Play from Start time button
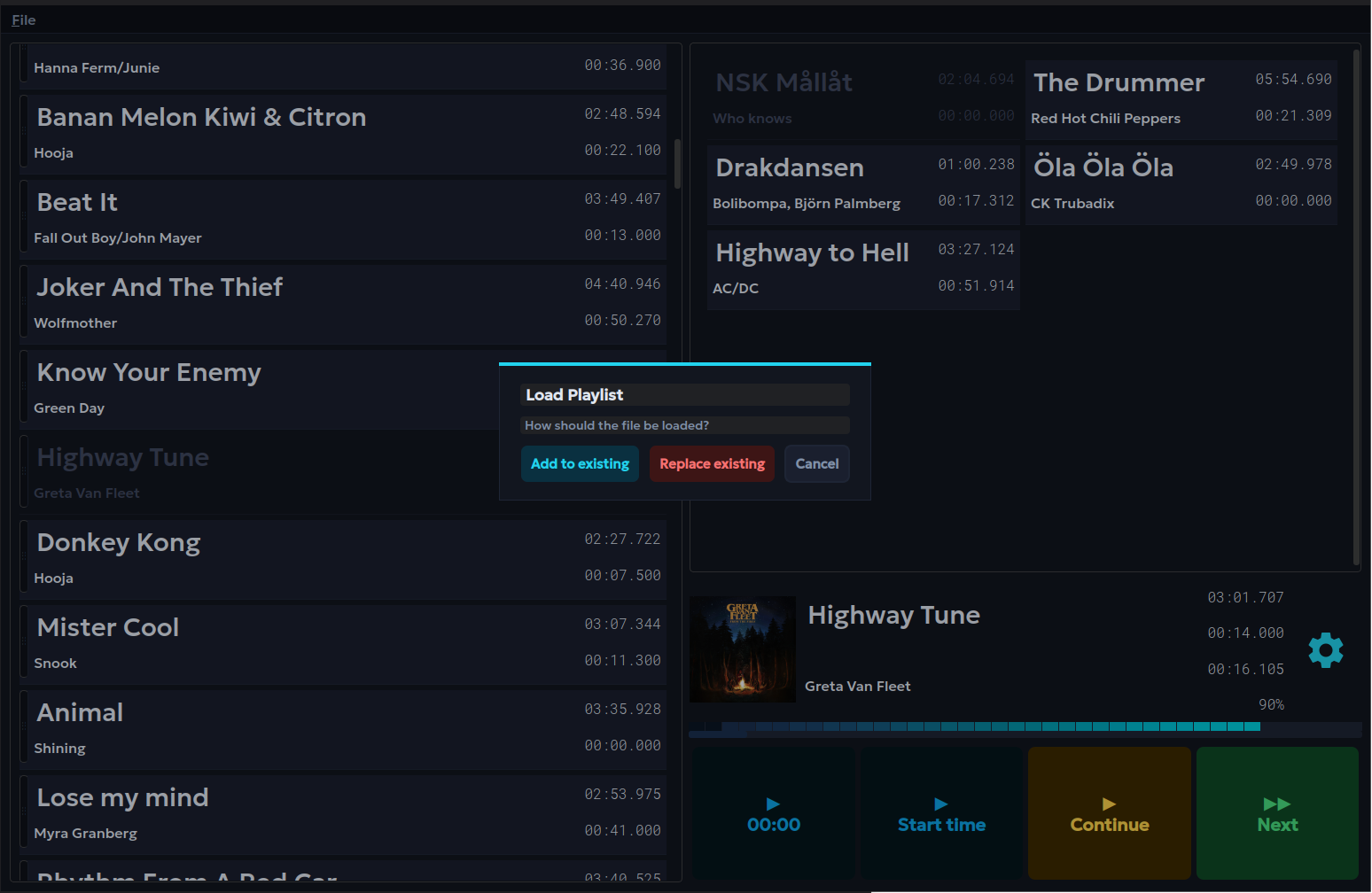This screenshot has height=893, width=1372. click(x=941, y=813)
